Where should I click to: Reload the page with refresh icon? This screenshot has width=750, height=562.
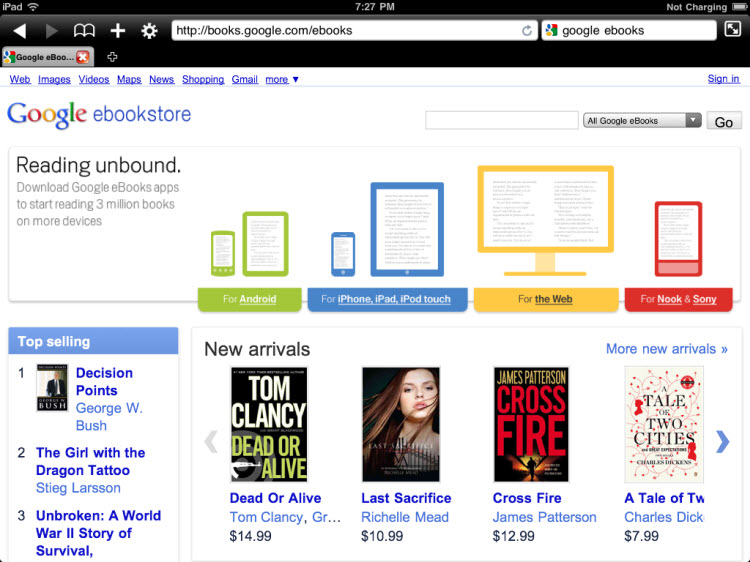click(x=527, y=31)
